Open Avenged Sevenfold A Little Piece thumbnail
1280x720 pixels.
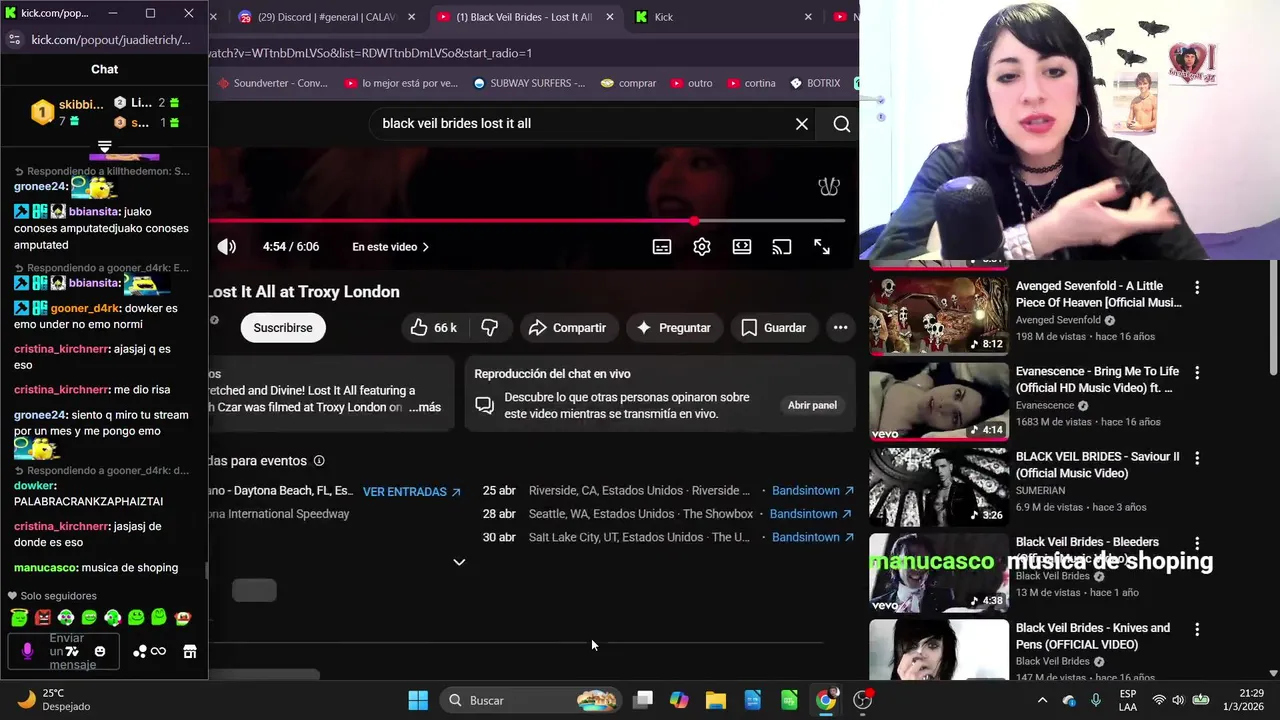[x=939, y=316]
